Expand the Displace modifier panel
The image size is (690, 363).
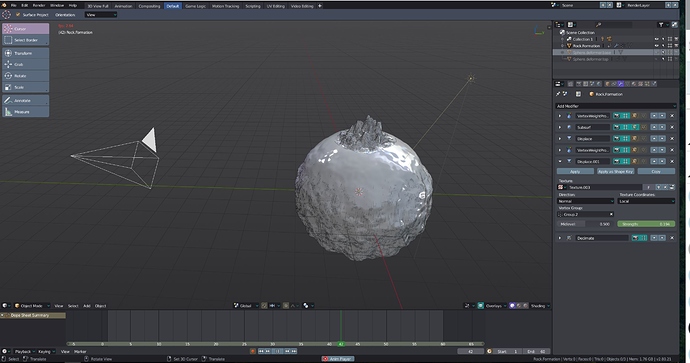tap(560, 139)
